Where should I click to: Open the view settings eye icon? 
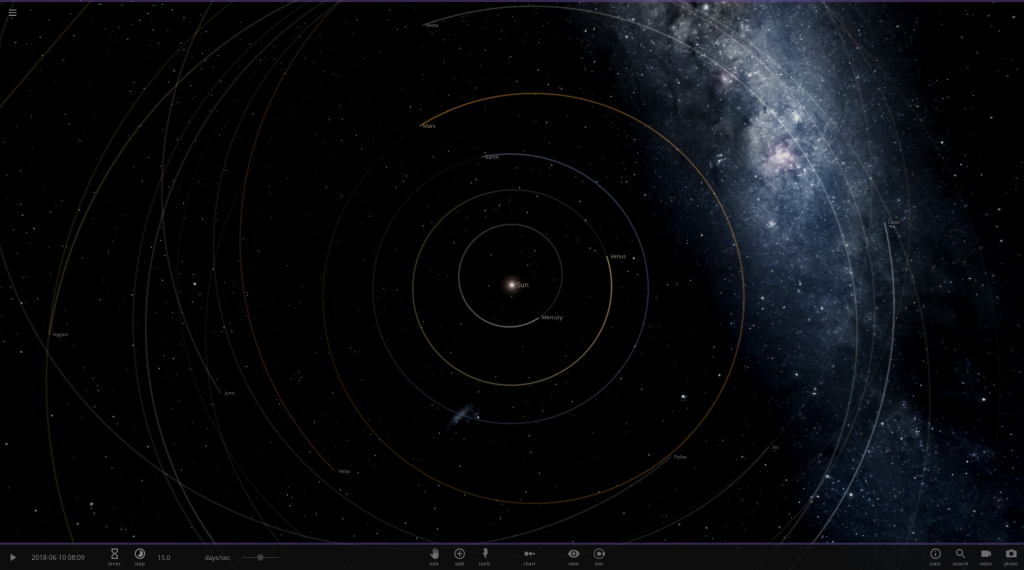(x=573, y=556)
